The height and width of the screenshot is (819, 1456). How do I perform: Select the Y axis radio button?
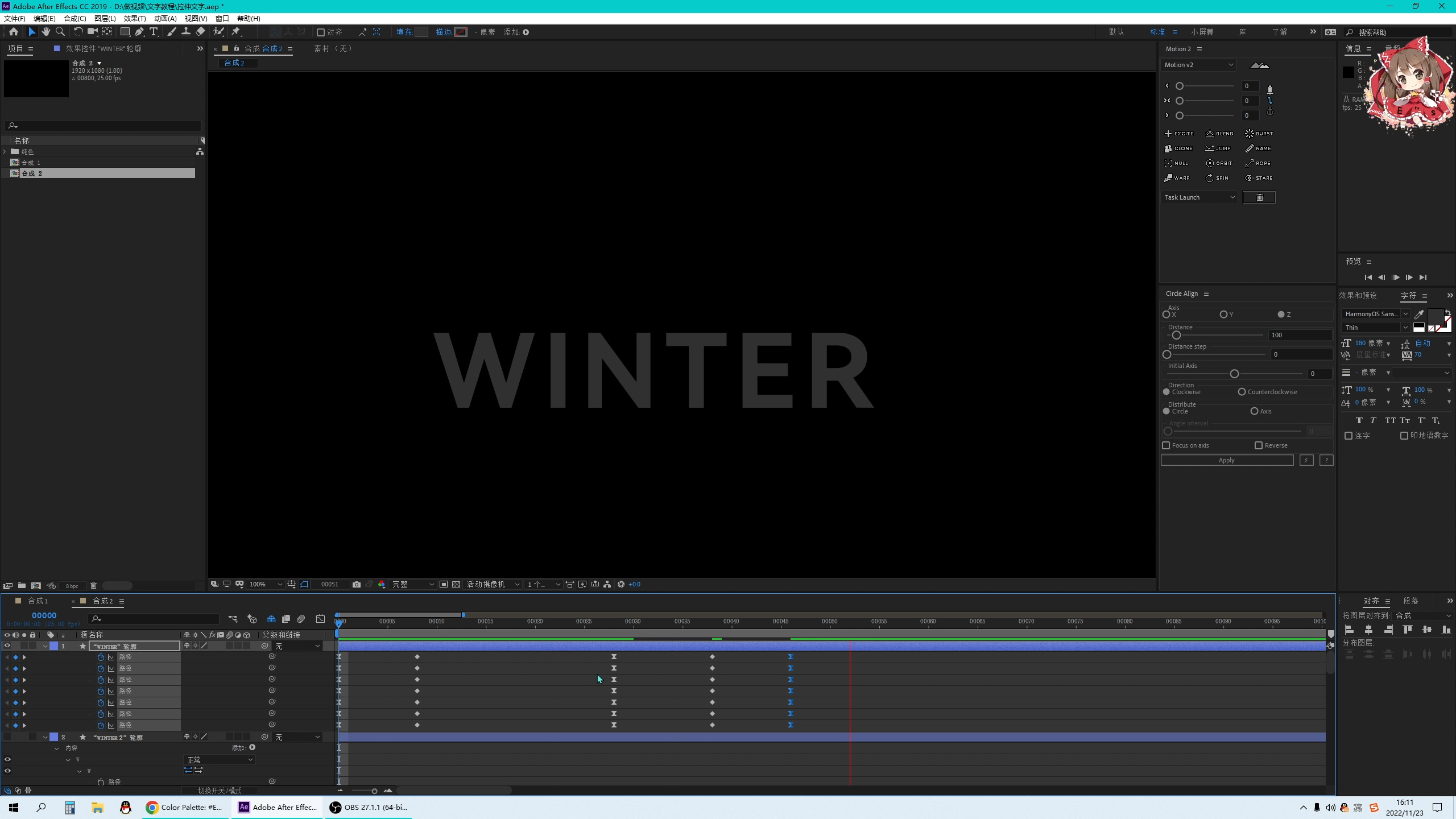[x=1223, y=314]
